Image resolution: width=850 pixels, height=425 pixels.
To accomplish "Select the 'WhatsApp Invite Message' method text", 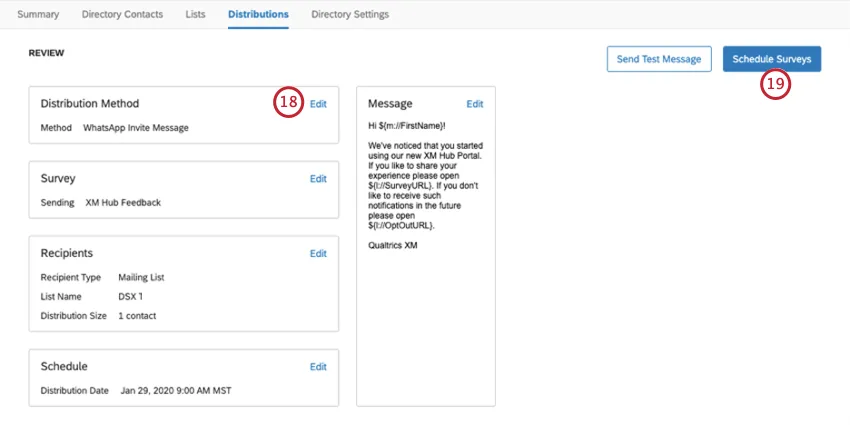I will click(x=136, y=128).
